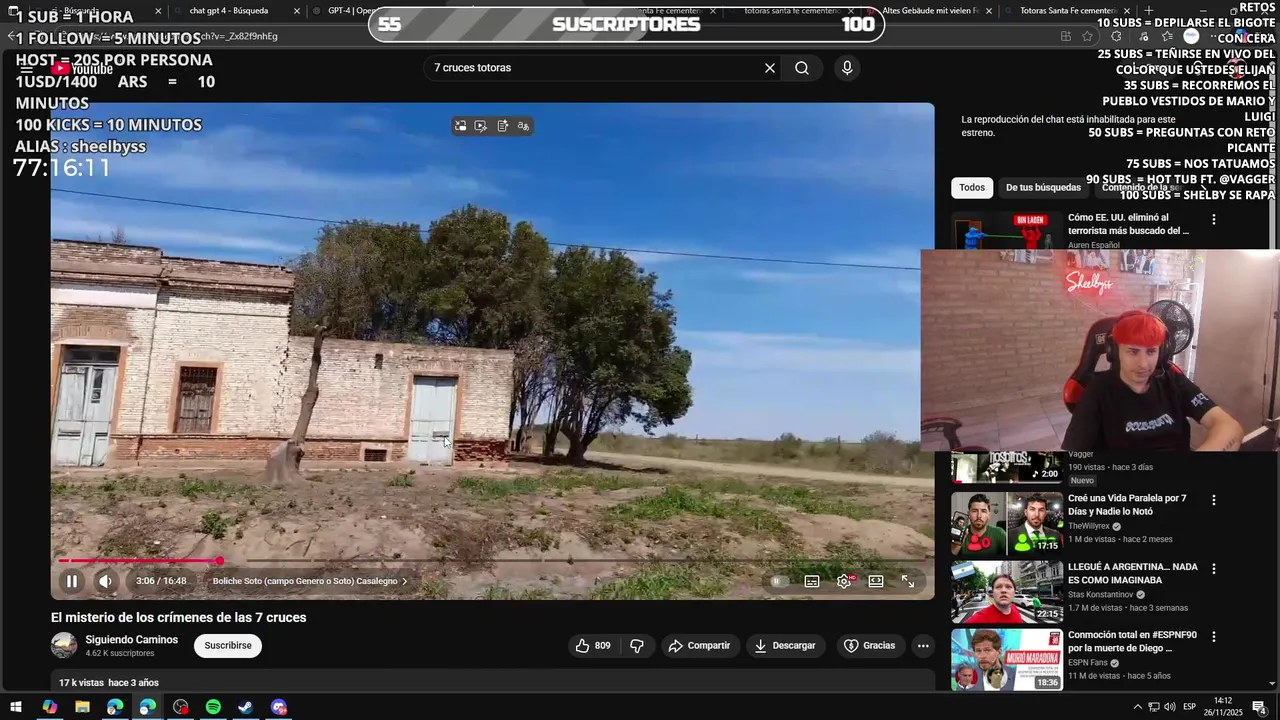The height and width of the screenshot is (720, 1280).
Task: Select the 'Todos' filter chip
Action: 972,188
